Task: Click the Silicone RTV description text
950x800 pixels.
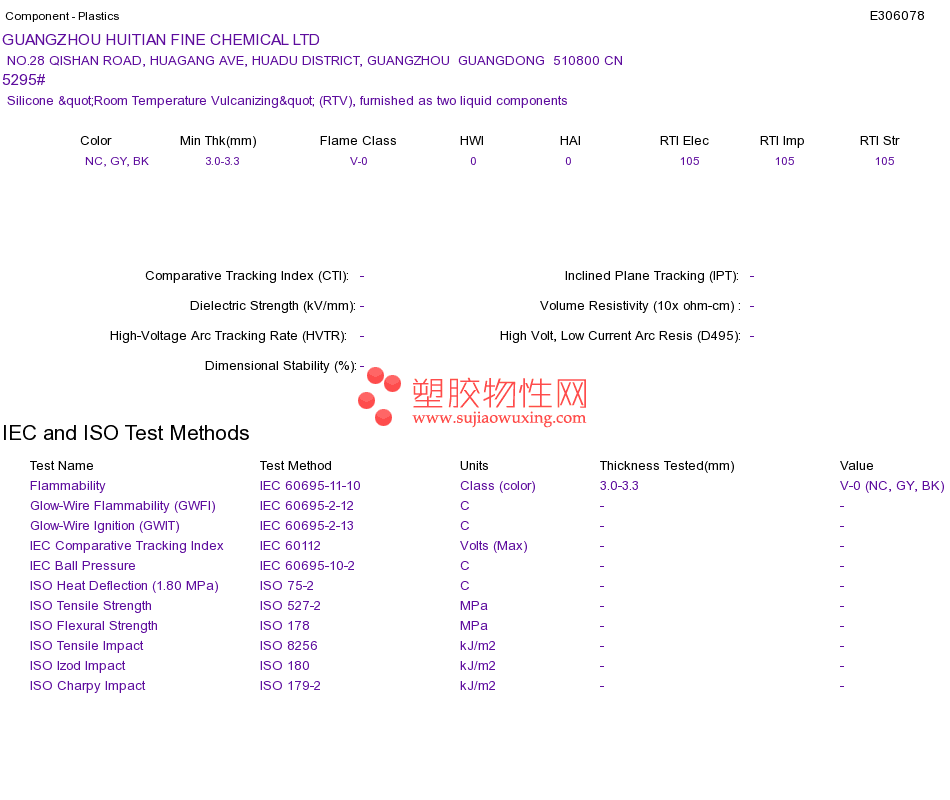Action: [x=287, y=101]
